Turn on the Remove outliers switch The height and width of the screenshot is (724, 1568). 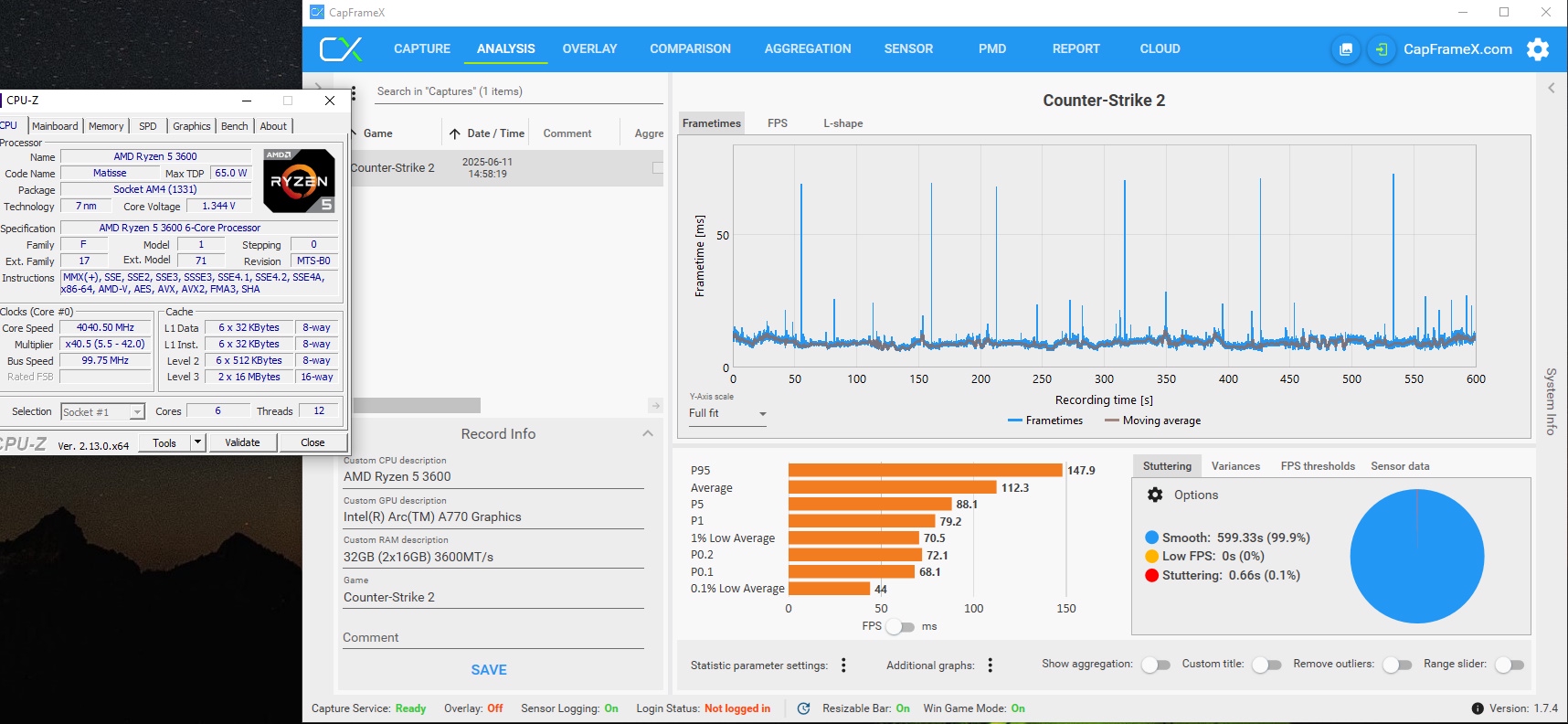[1397, 665]
